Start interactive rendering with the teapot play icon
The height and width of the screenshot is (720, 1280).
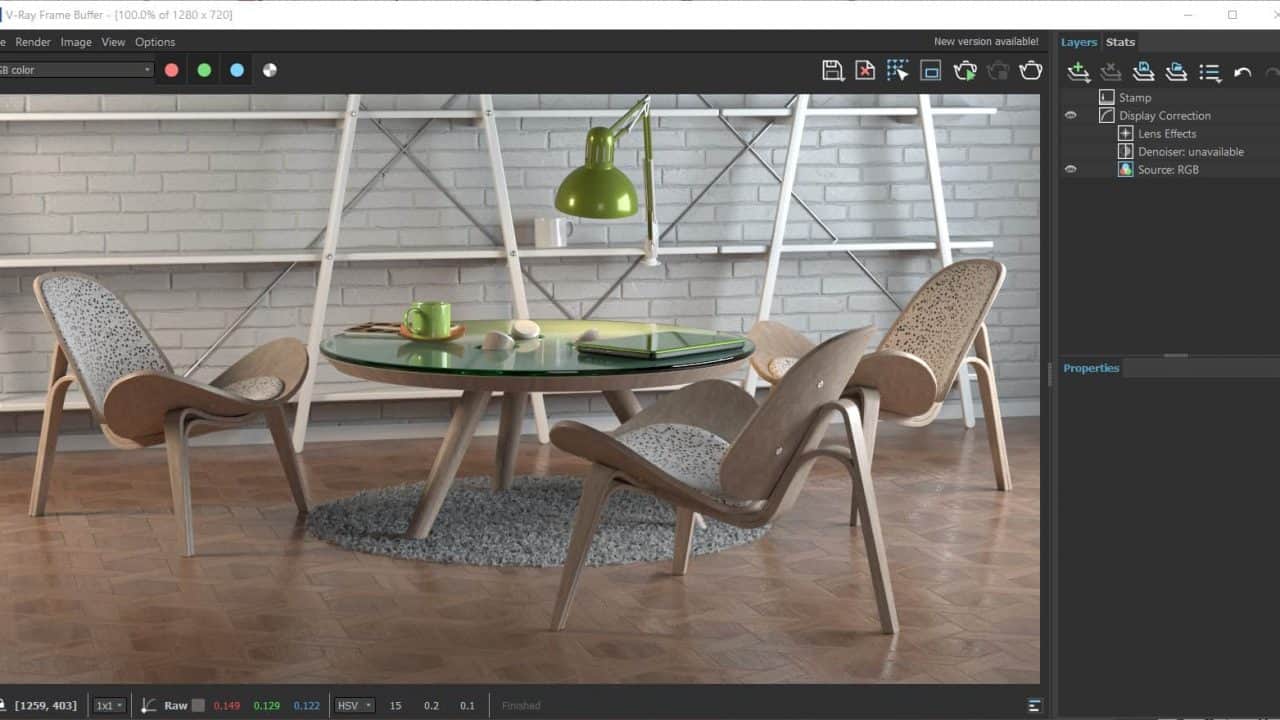(965, 70)
